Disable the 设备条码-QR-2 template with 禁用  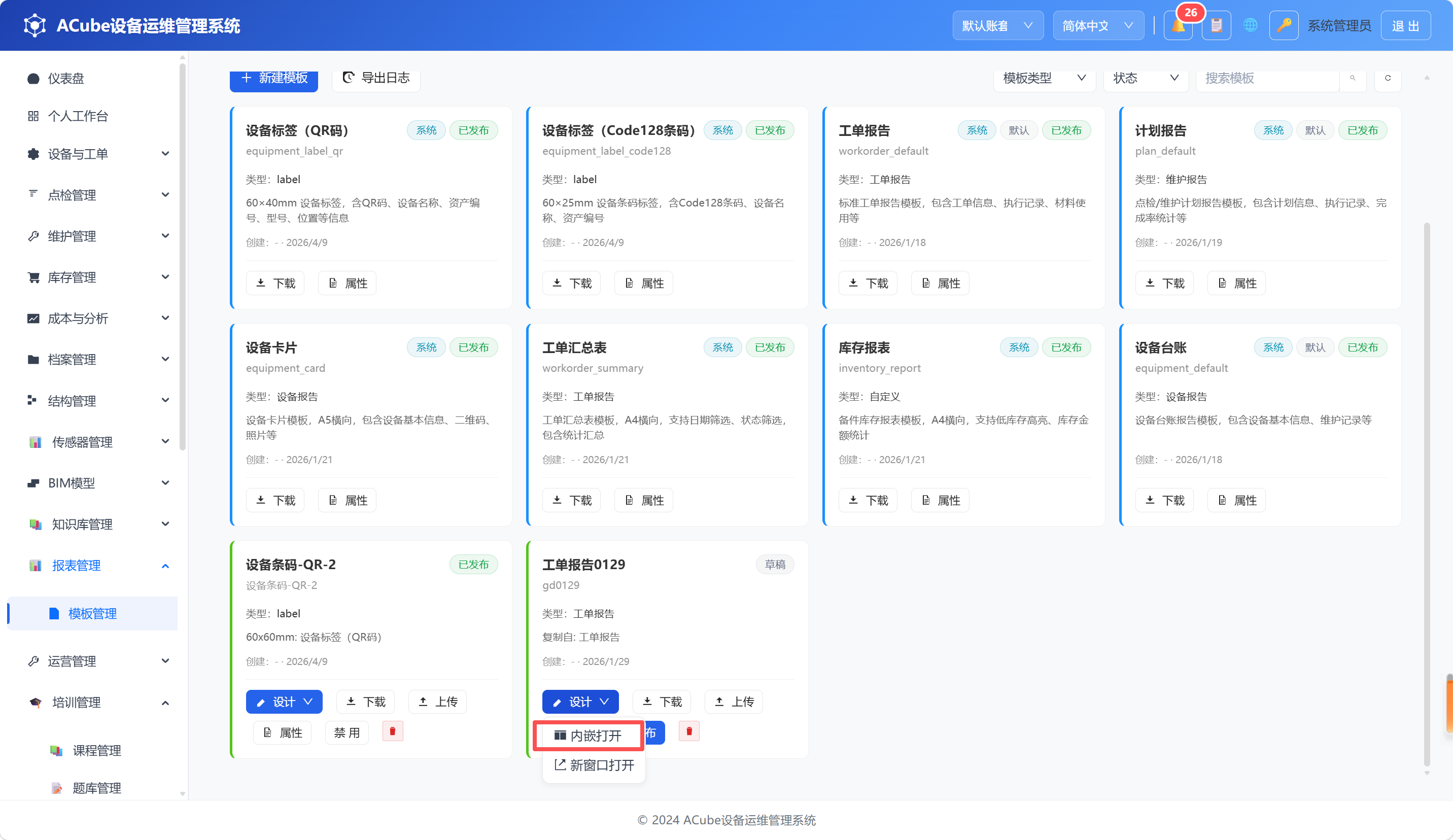[347, 732]
